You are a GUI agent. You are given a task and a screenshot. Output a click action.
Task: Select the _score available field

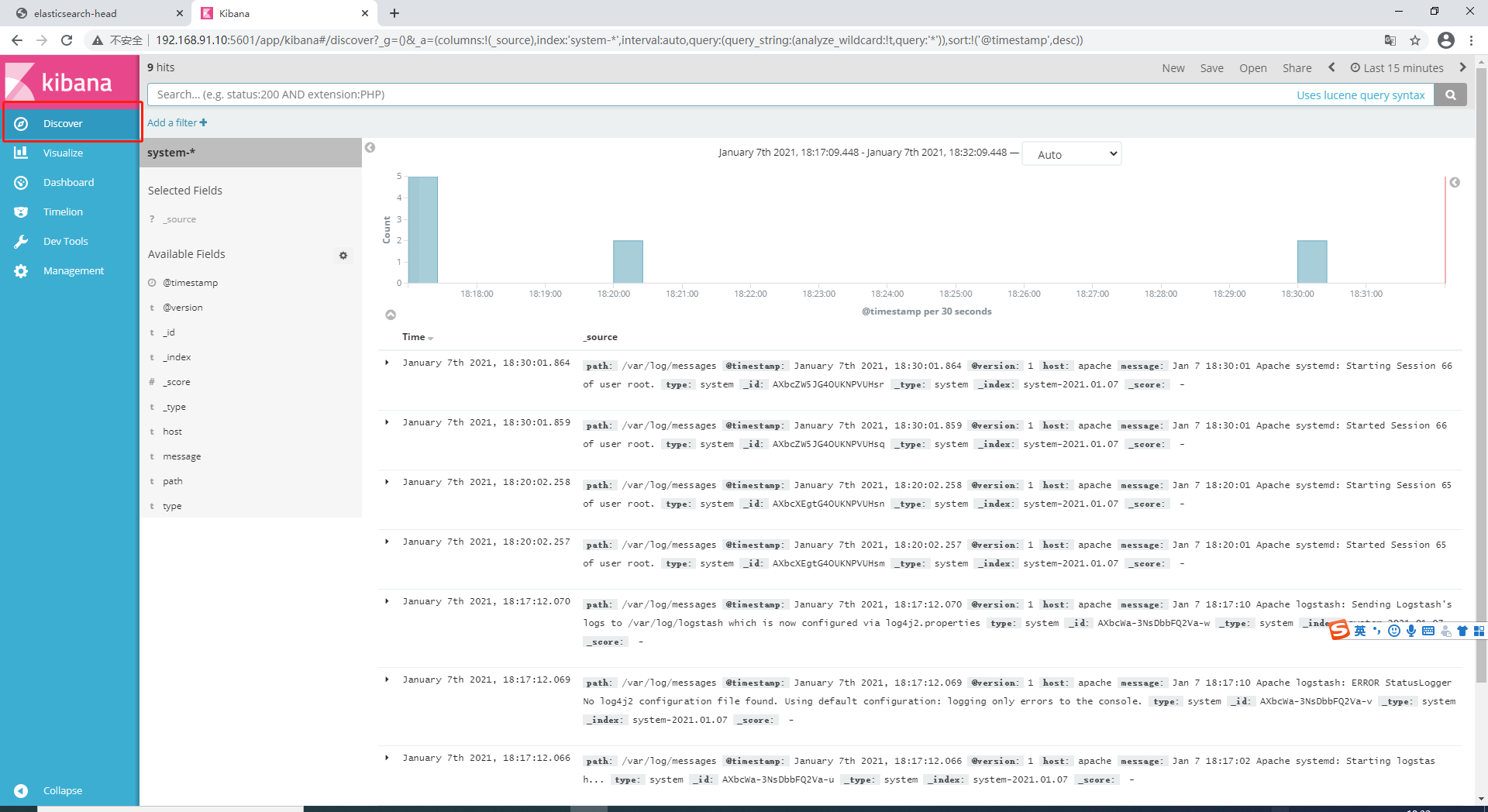(177, 382)
